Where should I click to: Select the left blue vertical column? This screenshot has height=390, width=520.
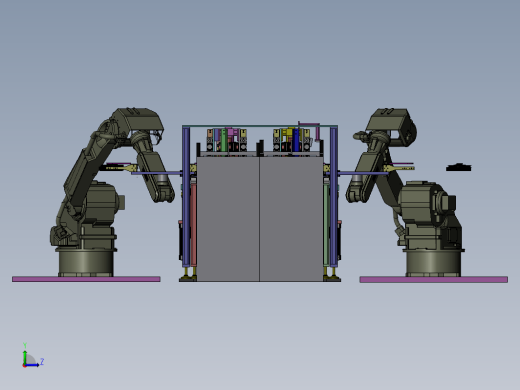(x=186, y=197)
